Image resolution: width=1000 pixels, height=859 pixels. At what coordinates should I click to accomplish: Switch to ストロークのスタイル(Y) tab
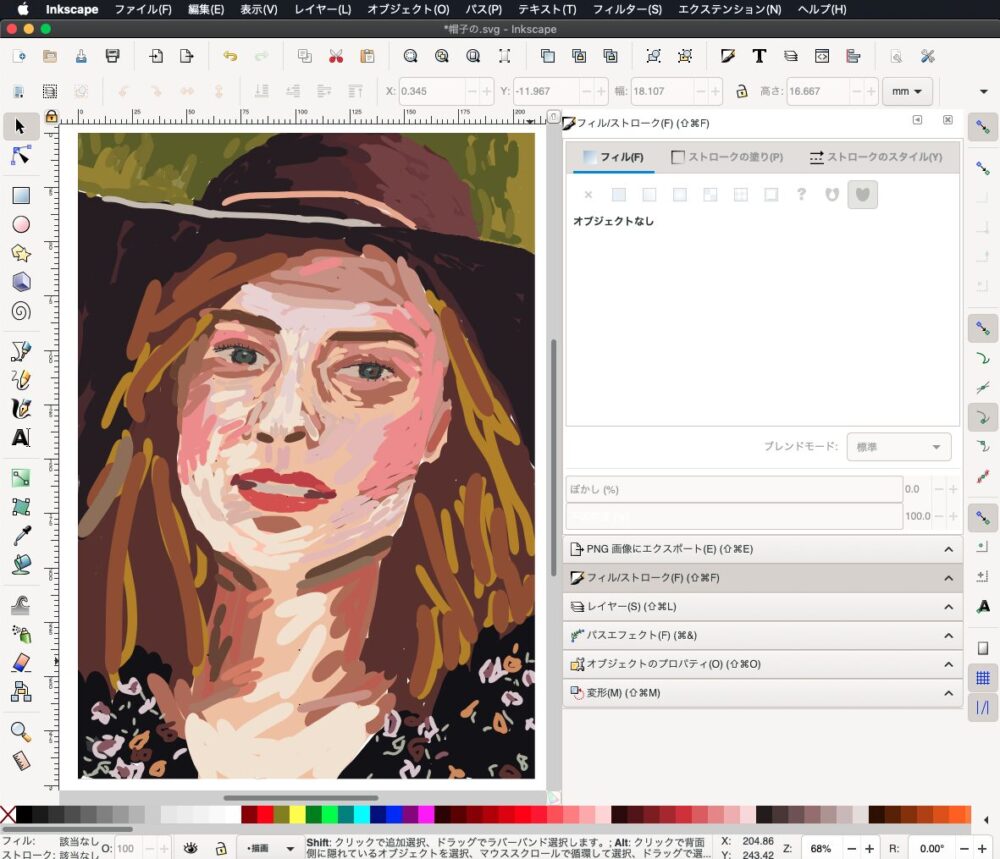coord(876,157)
